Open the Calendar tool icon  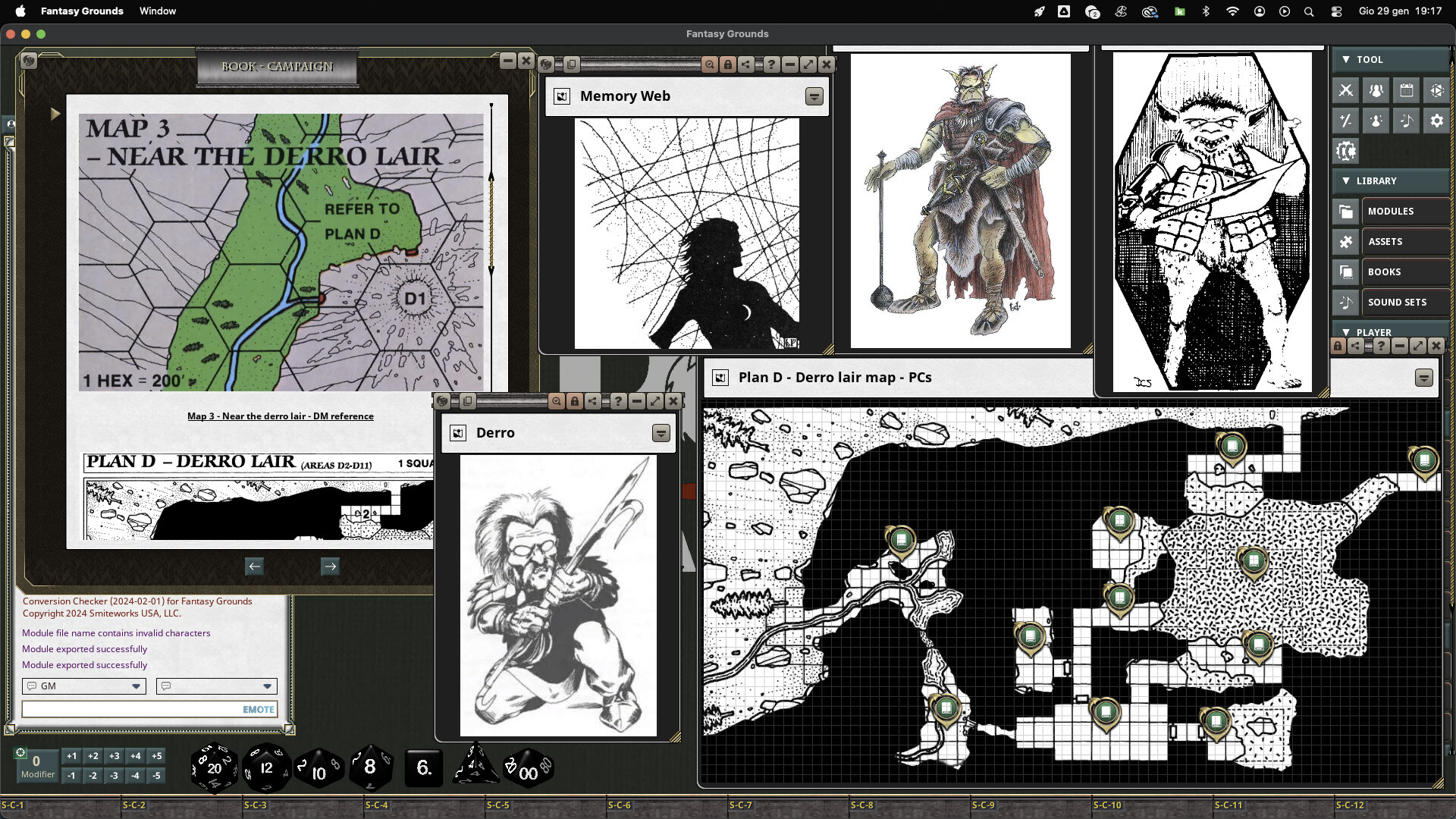coord(1407,89)
